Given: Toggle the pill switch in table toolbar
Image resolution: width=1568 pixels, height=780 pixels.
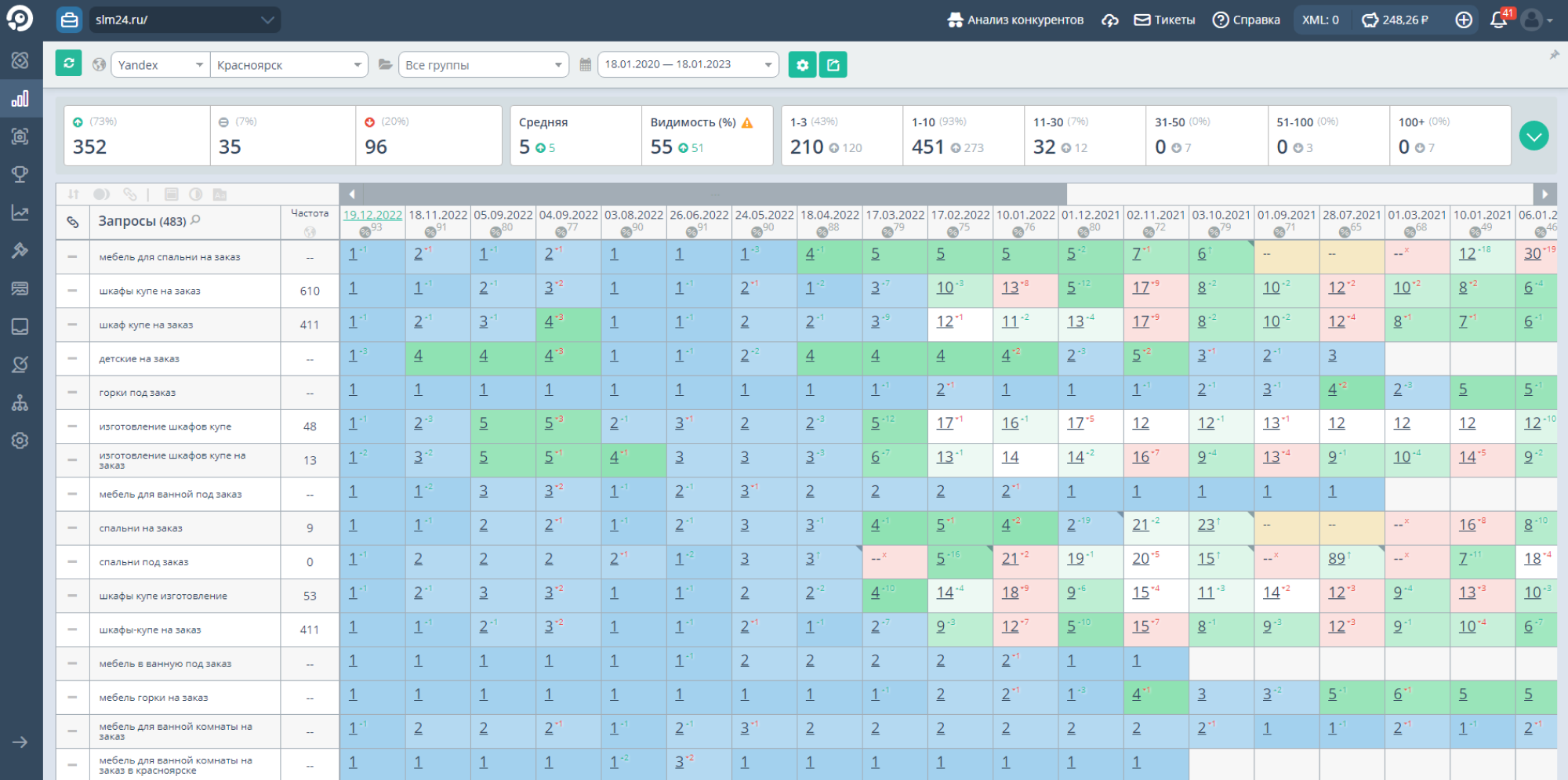Looking at the screenshot, I should (101, 194).
